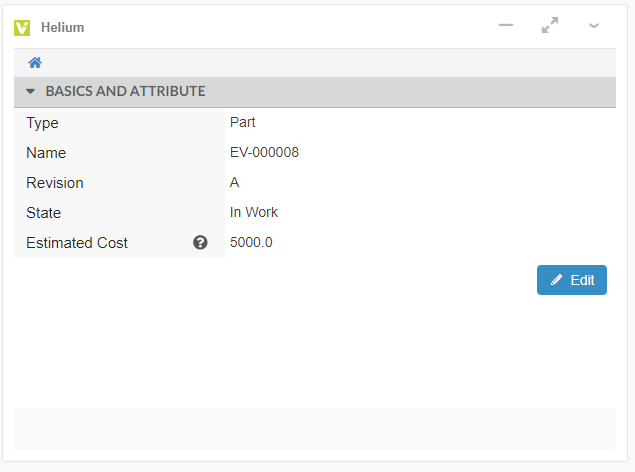Click the In Work state value

pyautogui.click(x=254, y=213)
